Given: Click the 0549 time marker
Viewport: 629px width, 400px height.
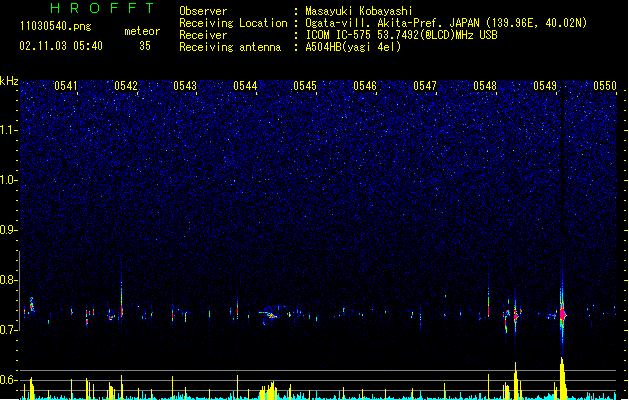Looking at the screenshot, I should (545, 86).
